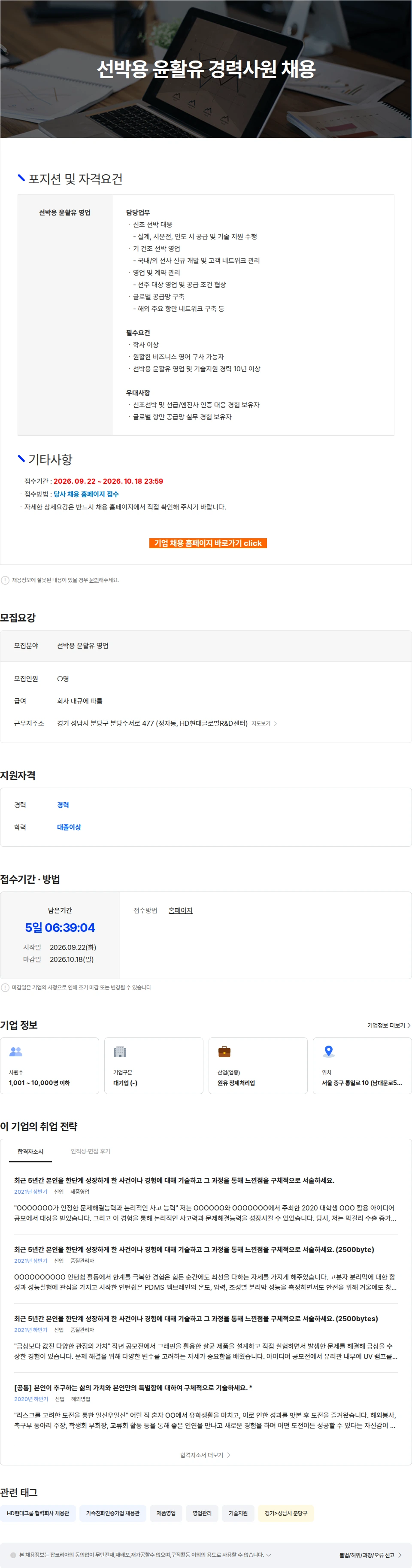This screenshot has width=412, height=1568.
Task: Switch to the 인적성·면접 후기 tab
Action: pyautogui.click(x=91, y=1151)
